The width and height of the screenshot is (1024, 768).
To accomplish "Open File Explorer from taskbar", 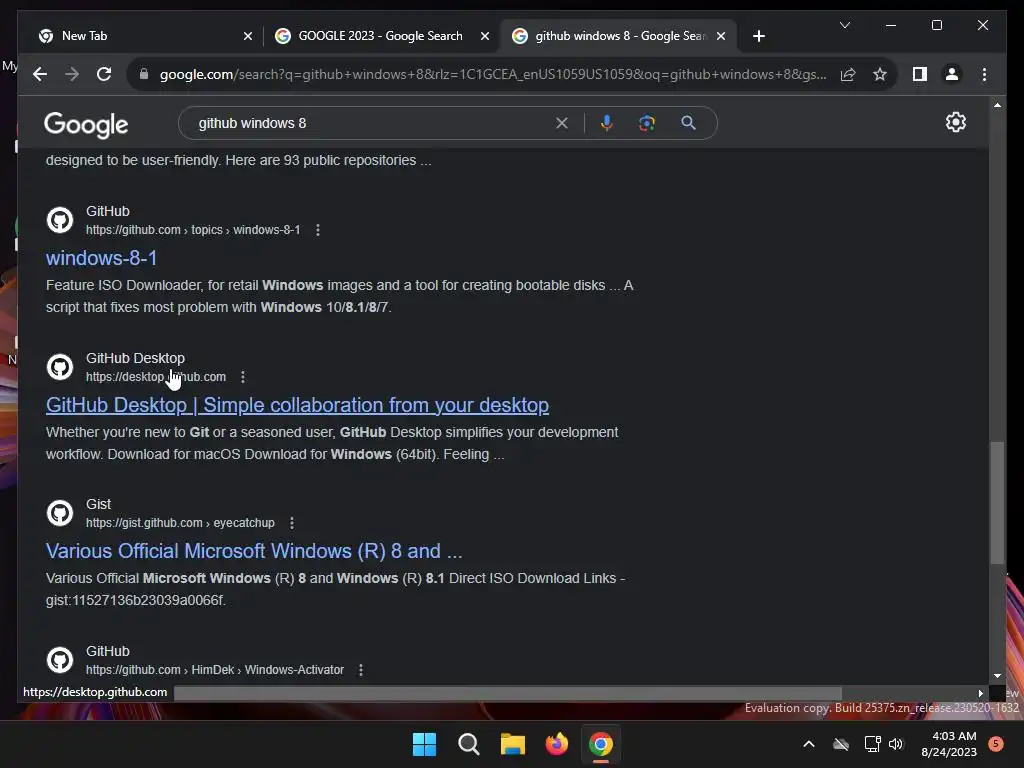I will tap(513, 744).
